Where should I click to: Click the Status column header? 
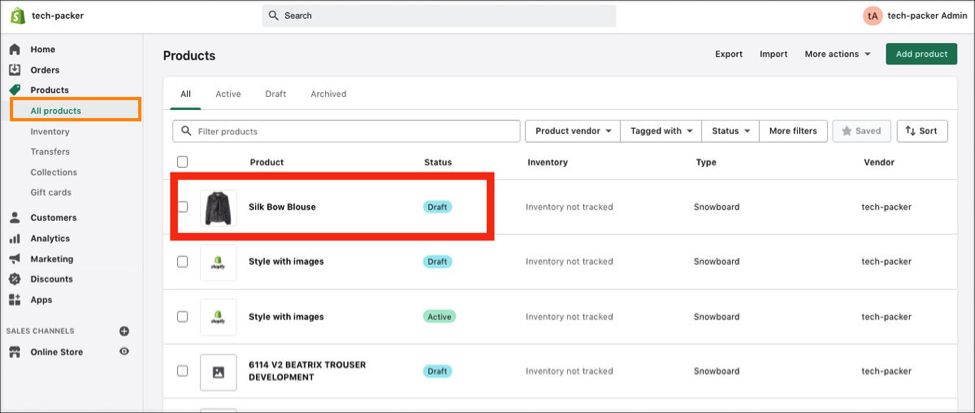click(x=438, y=162)
